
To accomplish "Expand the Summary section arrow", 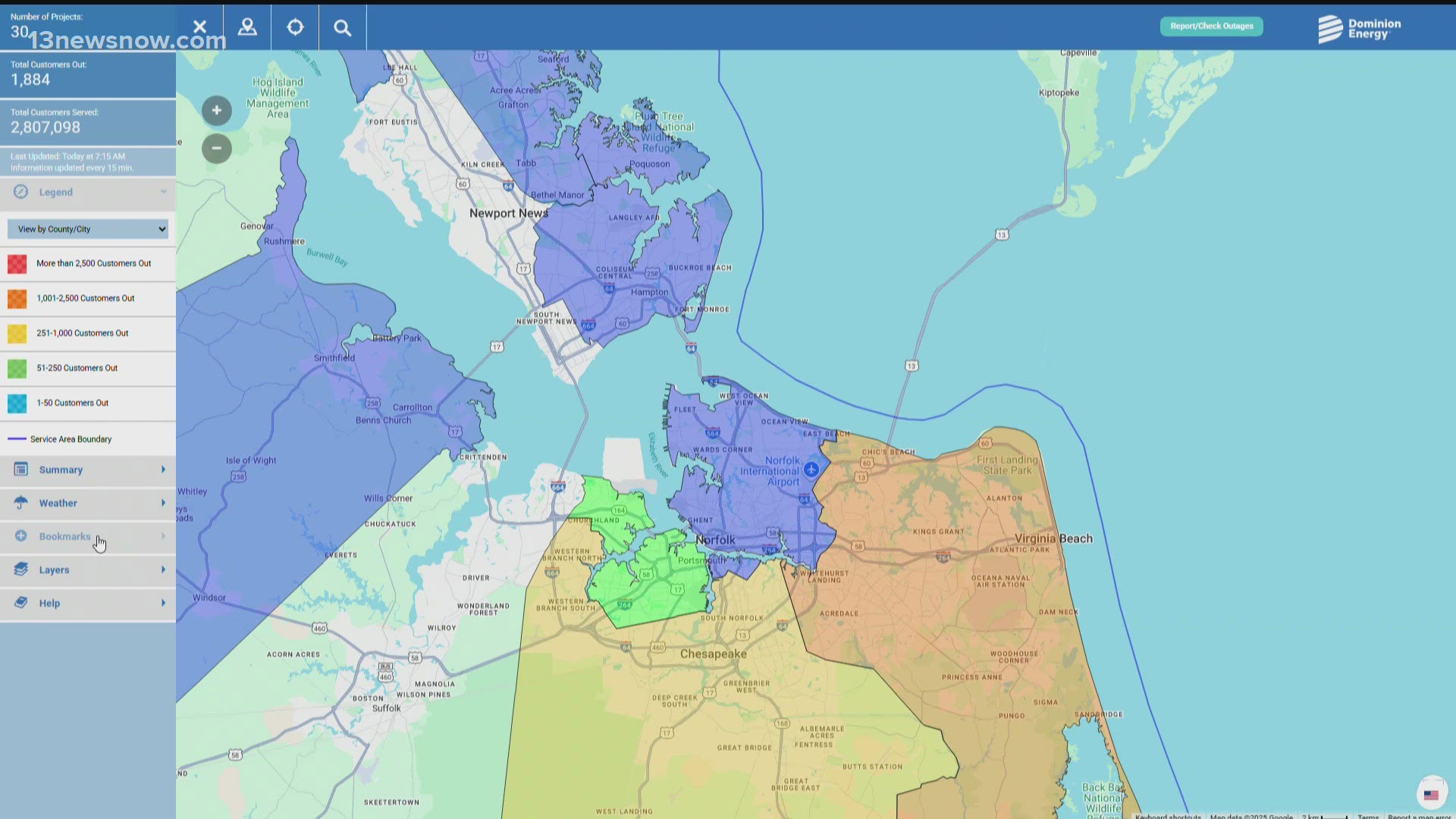I will 163,469.
